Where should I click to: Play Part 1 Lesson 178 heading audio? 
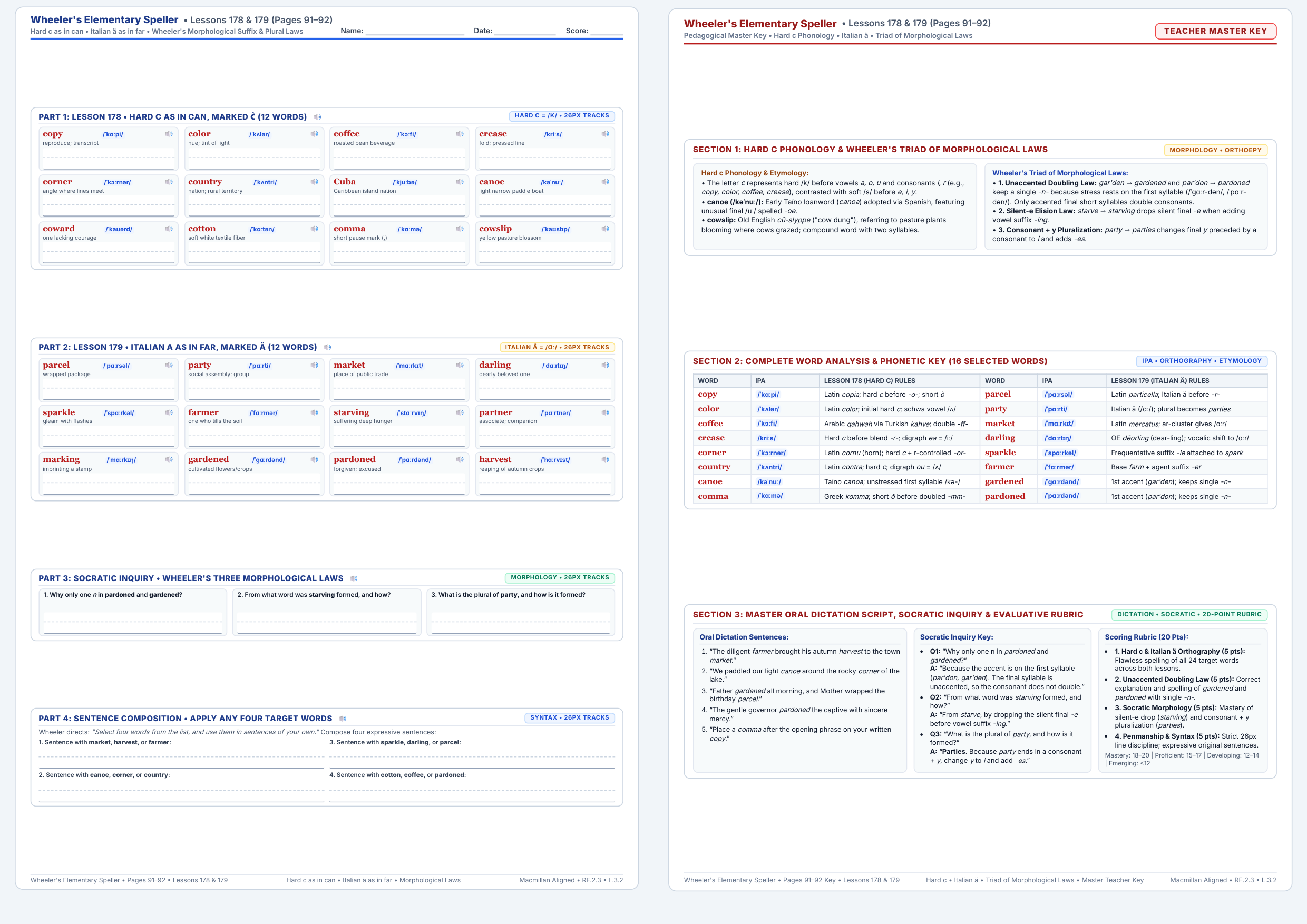point(317,117)
